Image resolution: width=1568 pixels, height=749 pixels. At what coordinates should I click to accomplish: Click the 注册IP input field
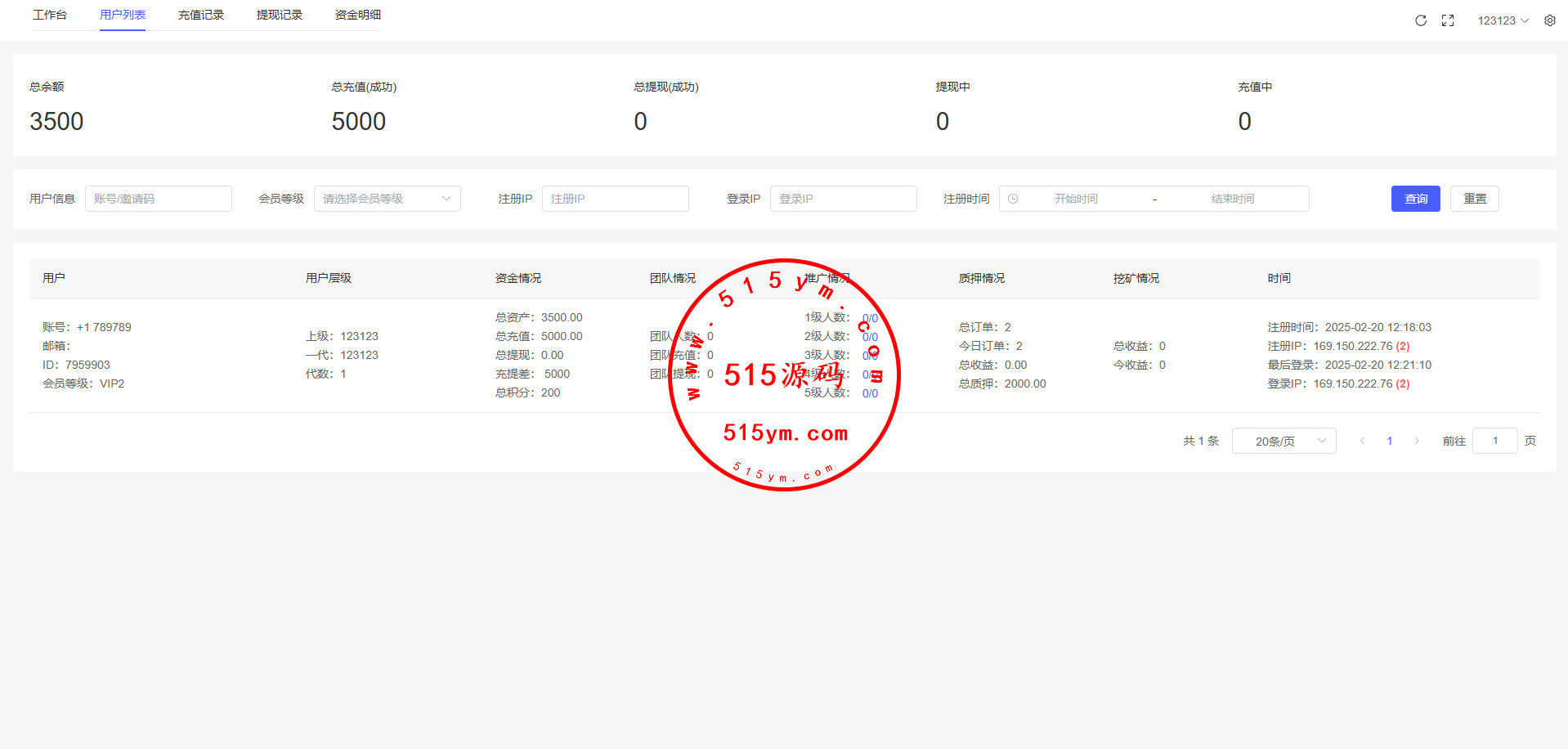pos(615,199)
